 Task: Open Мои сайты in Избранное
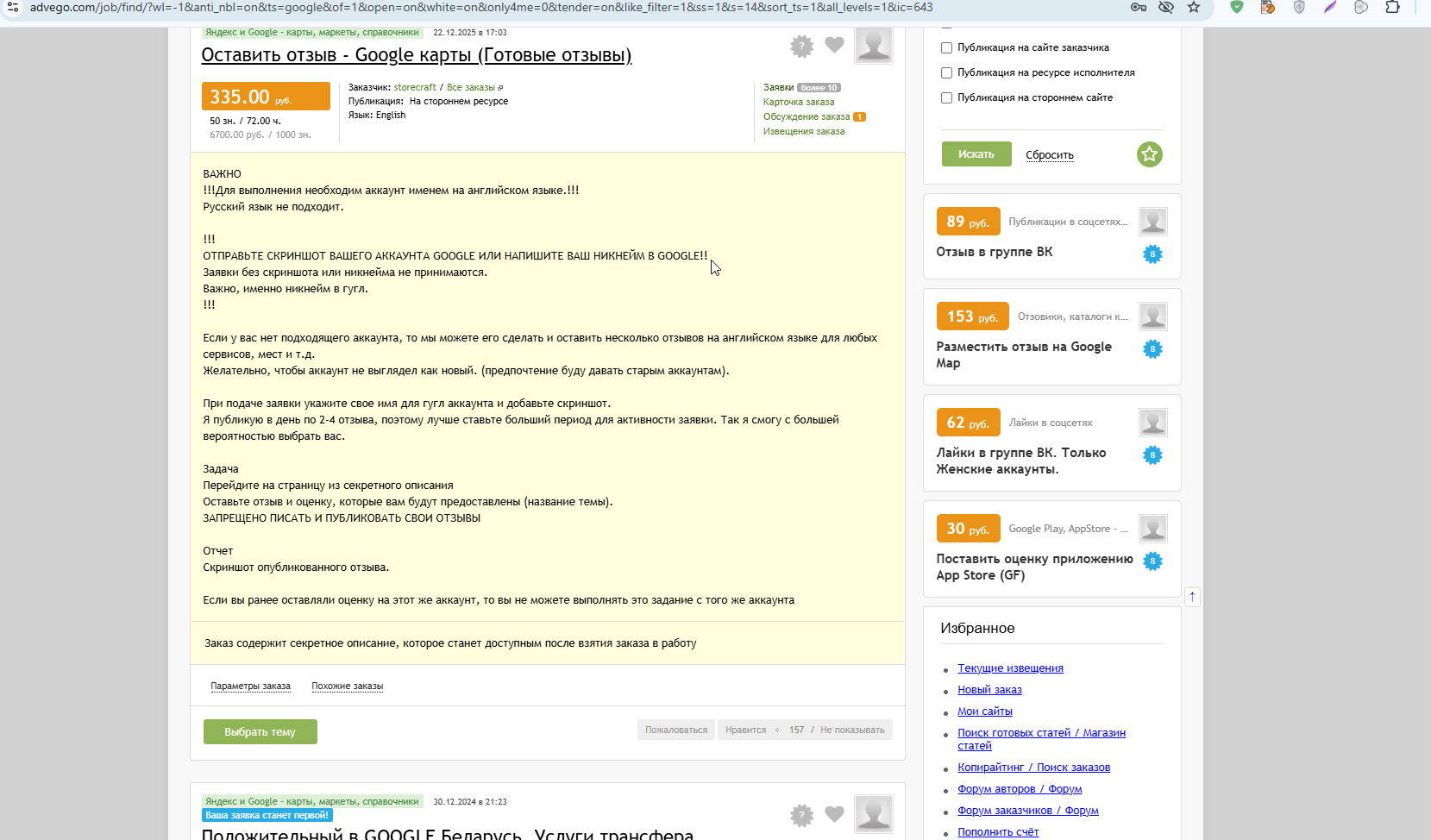tap(985, 711)
